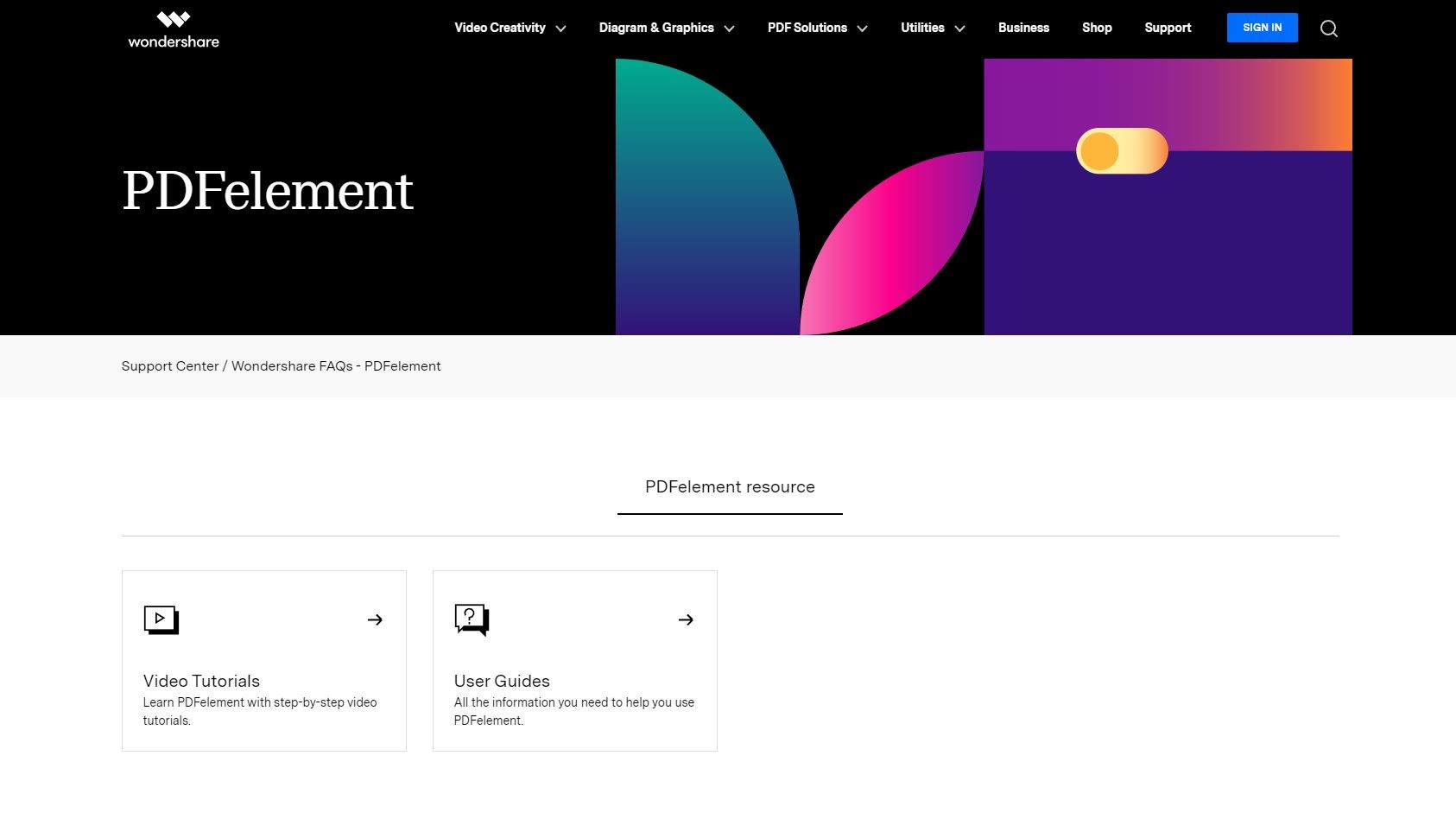Click the arrow on Video Tutorials card
The width and height of the screenshot is (1456, 819).
(x=375, y=619)
